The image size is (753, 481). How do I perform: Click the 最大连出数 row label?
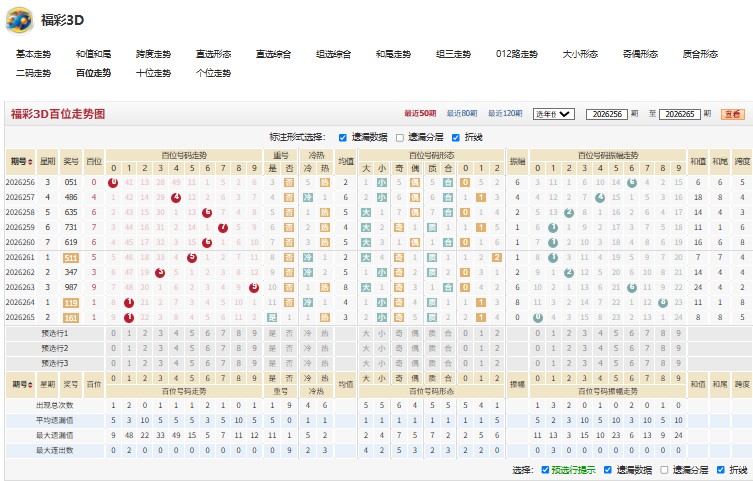(x=55, y=451)
